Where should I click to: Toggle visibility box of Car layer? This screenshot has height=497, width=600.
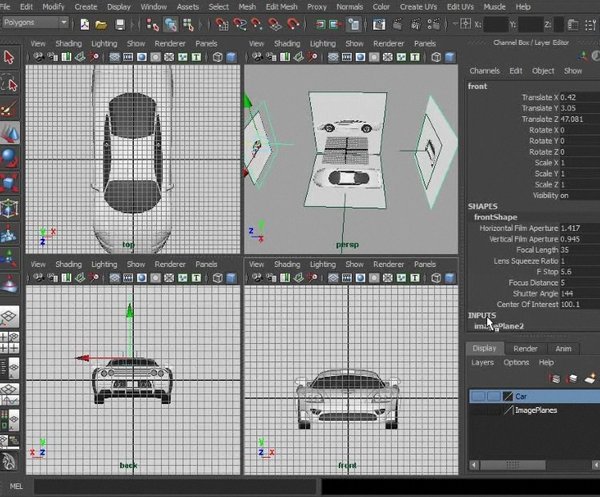pyautogui.click(x=478, y=396)
